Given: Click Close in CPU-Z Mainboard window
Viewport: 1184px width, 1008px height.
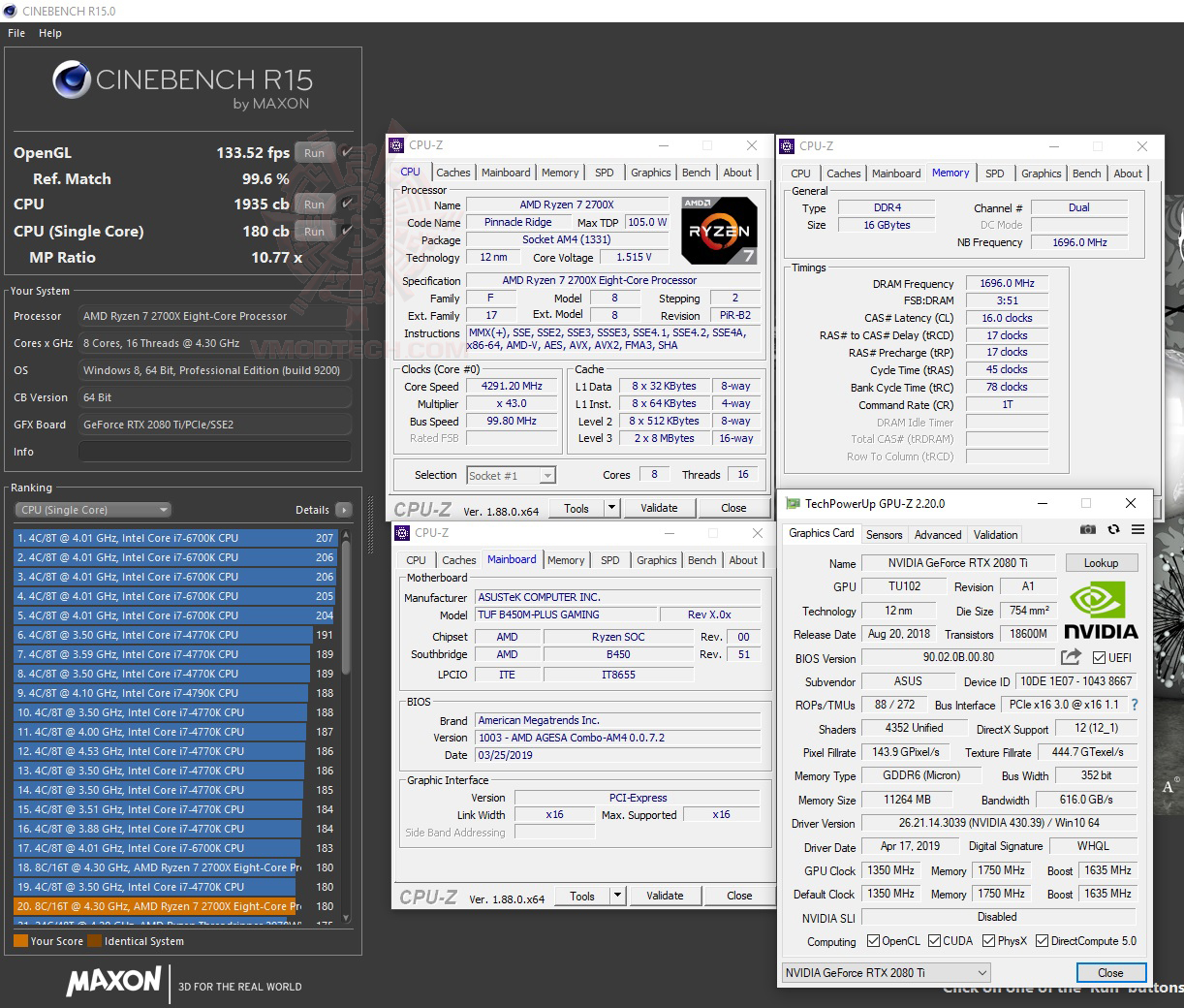Looking at the screenshot, I should pyautogui.click(x=739, y=896).
